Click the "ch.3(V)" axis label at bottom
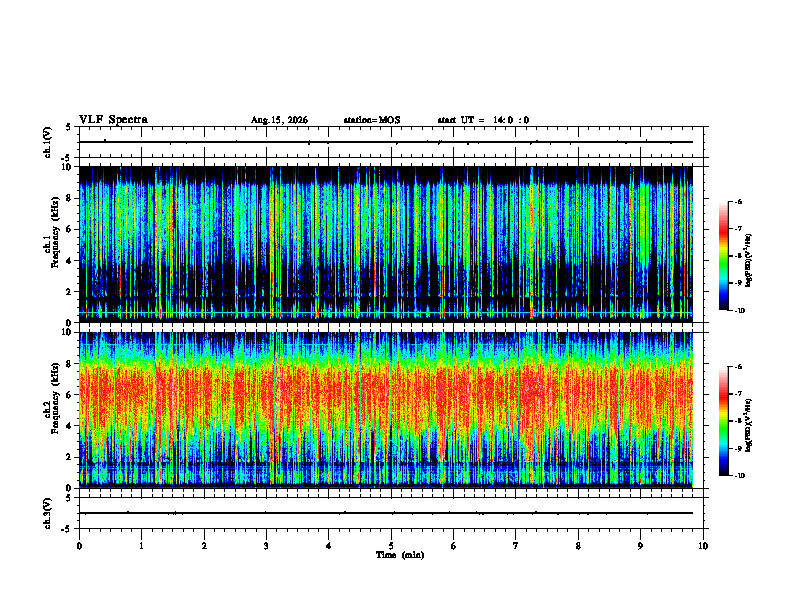Screen dimensions: 792x612 click(x=48, y=513)
